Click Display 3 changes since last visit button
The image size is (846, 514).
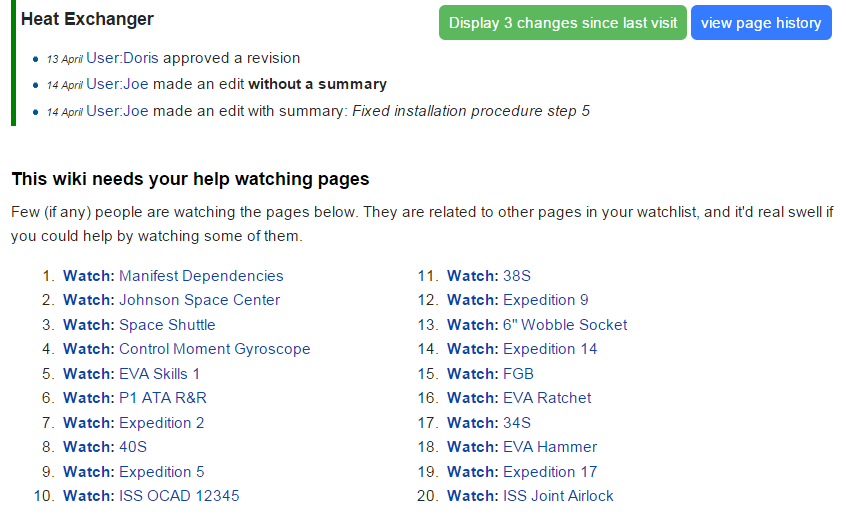562,23
